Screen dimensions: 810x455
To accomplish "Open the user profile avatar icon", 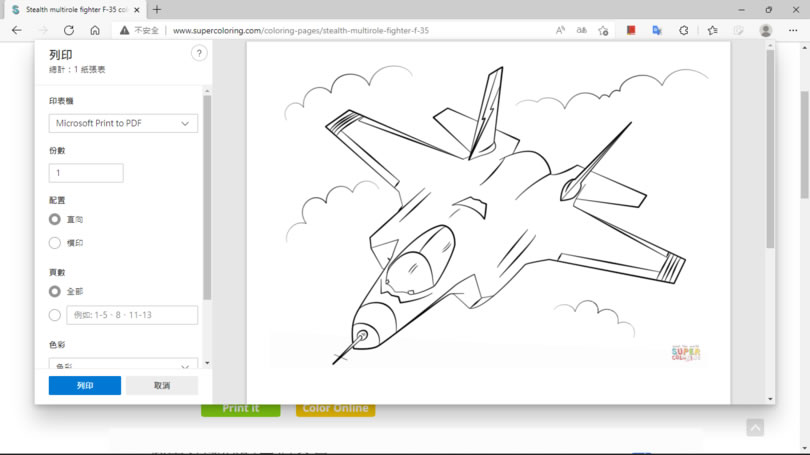I will tap(766, 30).
